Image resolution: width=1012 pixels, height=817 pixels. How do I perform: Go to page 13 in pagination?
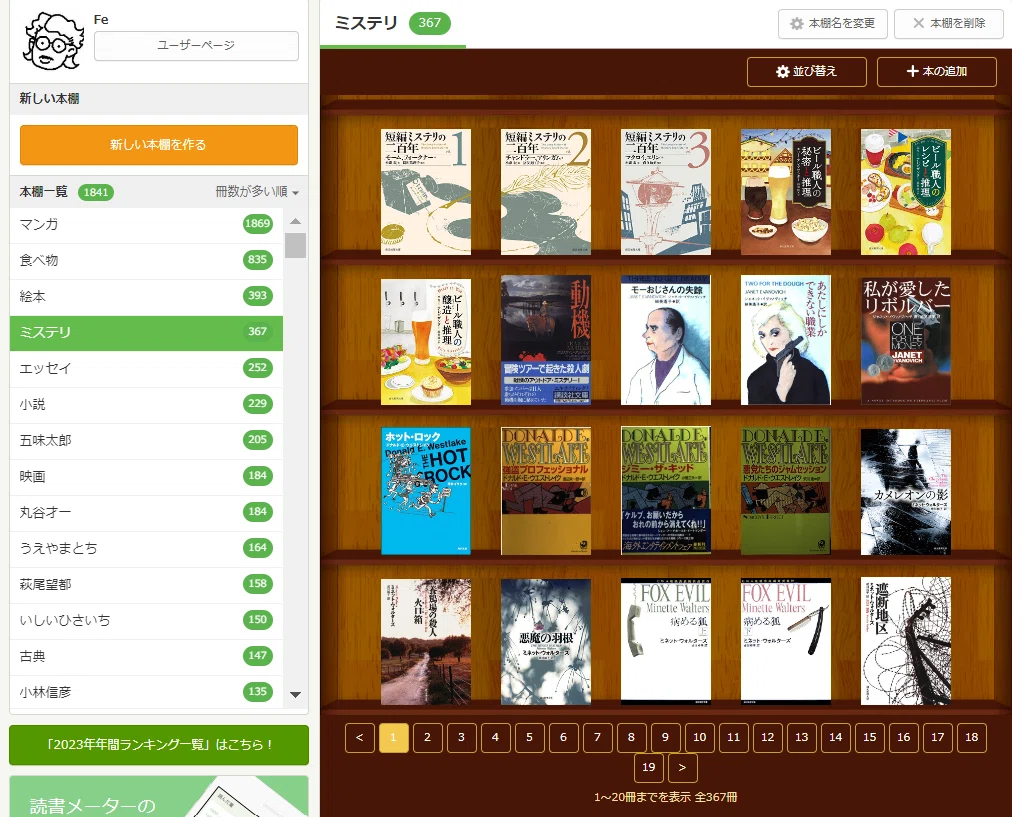[802, 738]
